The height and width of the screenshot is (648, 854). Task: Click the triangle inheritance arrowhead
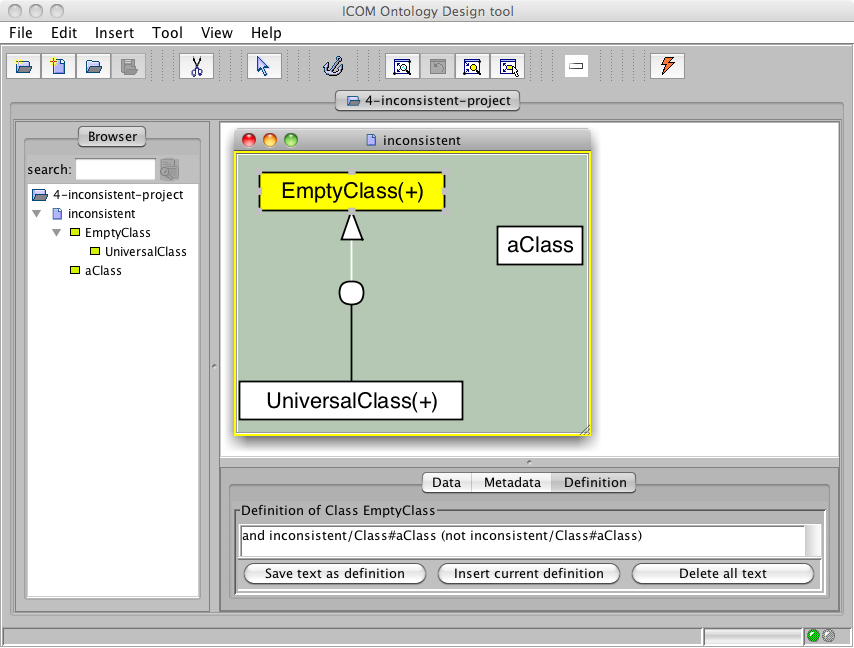tap(352, 227)
